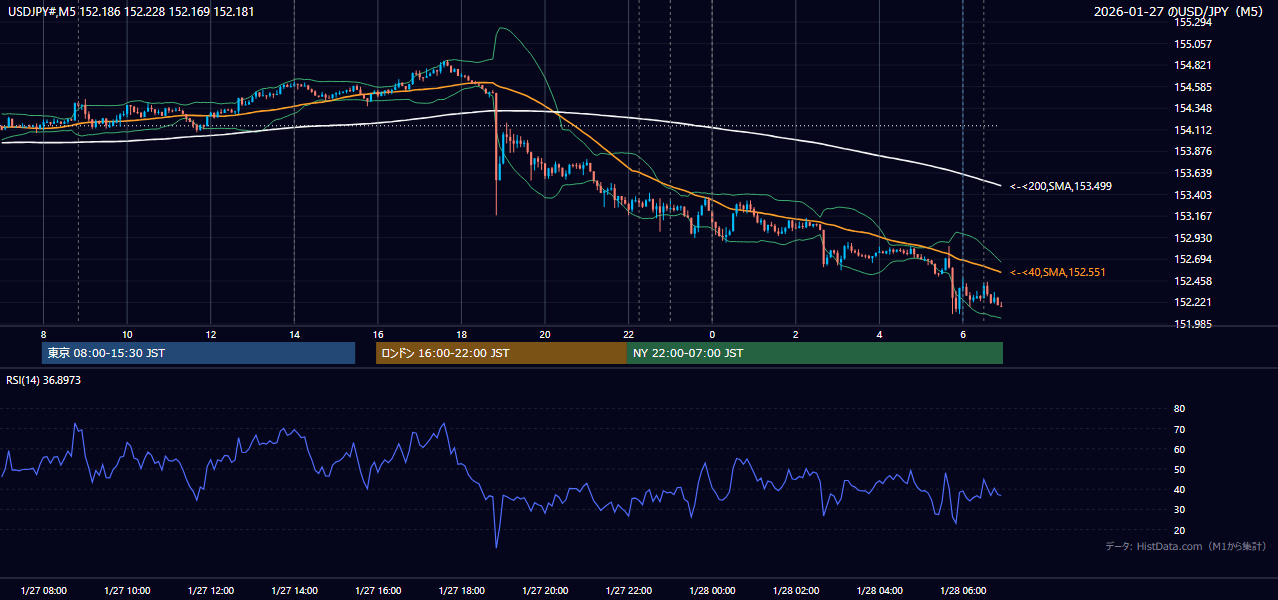The image size is (1278, 600).
Task: Click the 152.221 price axis label
Action: 1193,302
